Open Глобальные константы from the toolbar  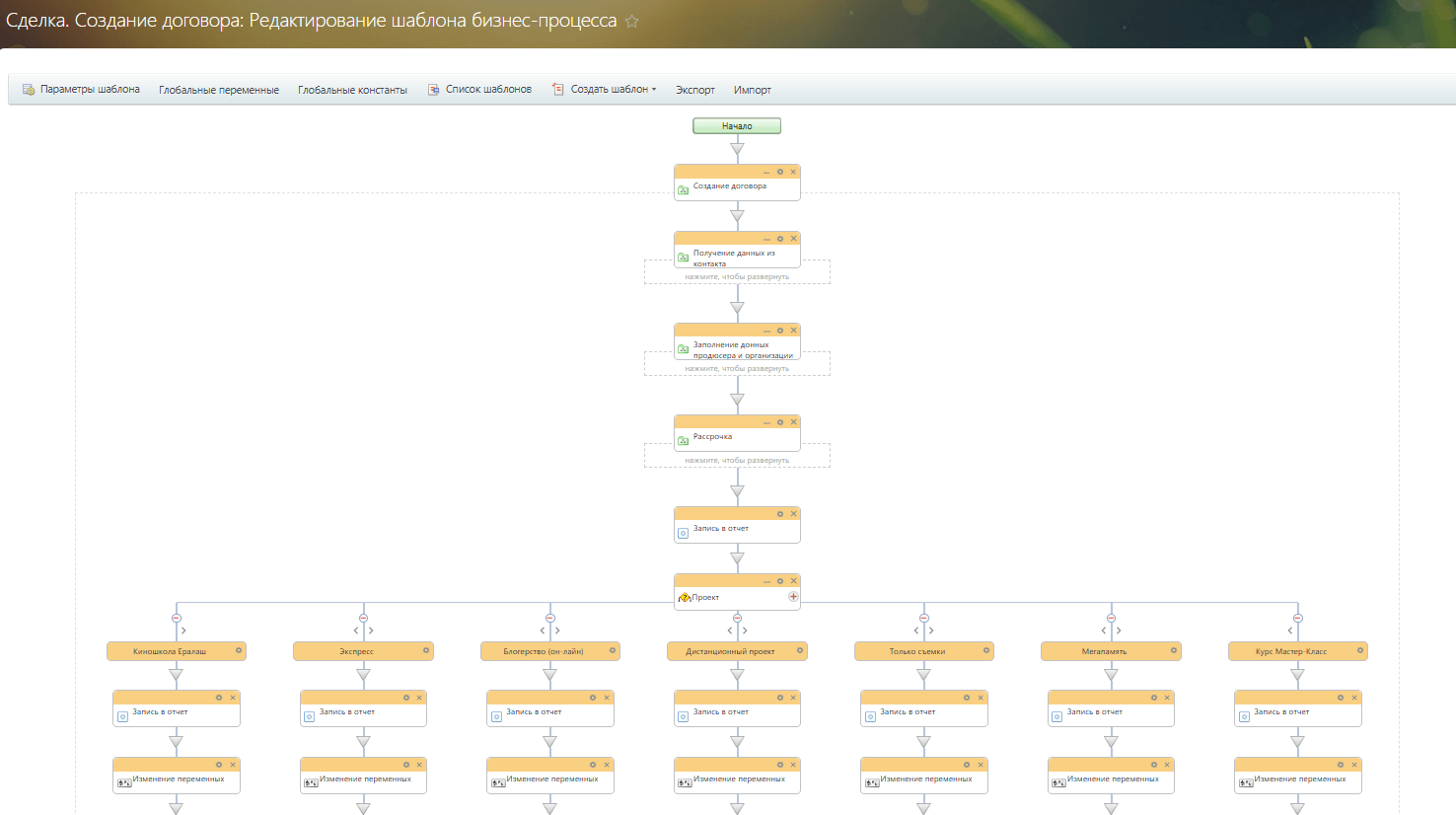[x=352, y=90]
